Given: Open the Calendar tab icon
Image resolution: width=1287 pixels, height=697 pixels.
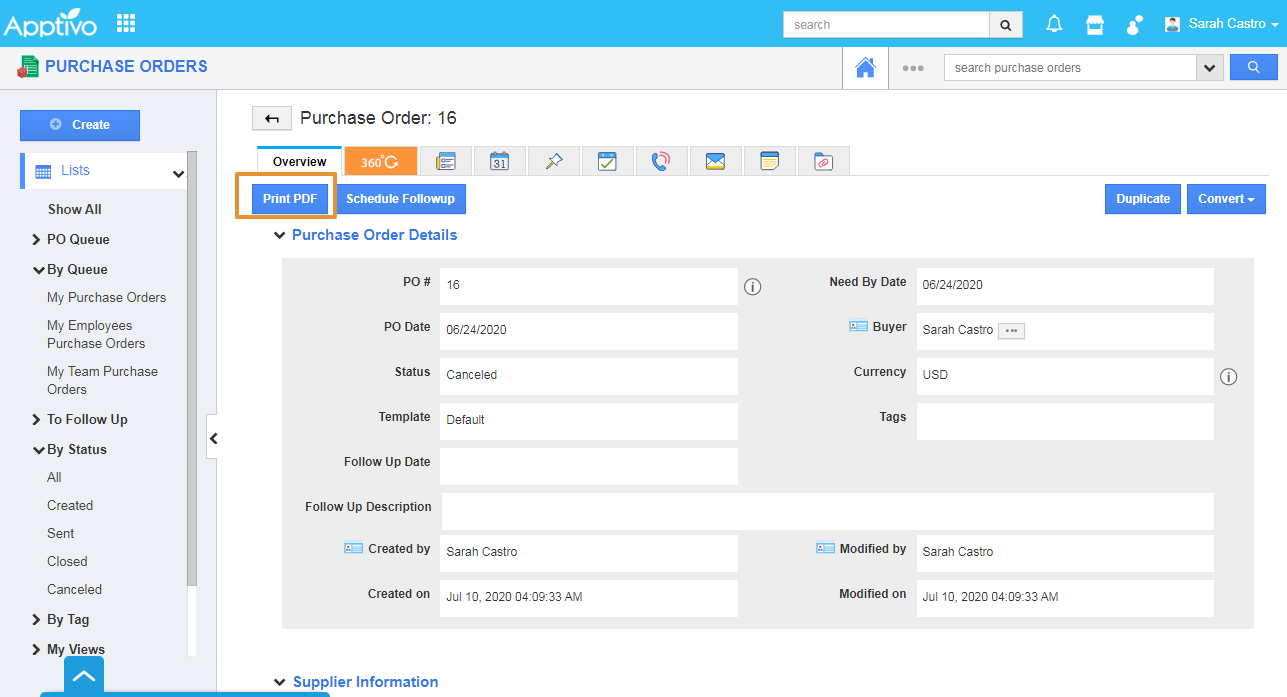Looking at the screenshot, I should tap(500, 161).
